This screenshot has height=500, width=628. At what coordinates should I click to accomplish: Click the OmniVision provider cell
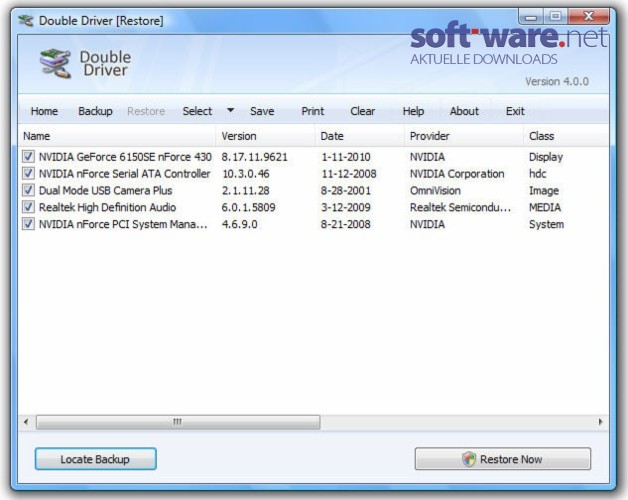pyautogui.click(x=435, y=190)
